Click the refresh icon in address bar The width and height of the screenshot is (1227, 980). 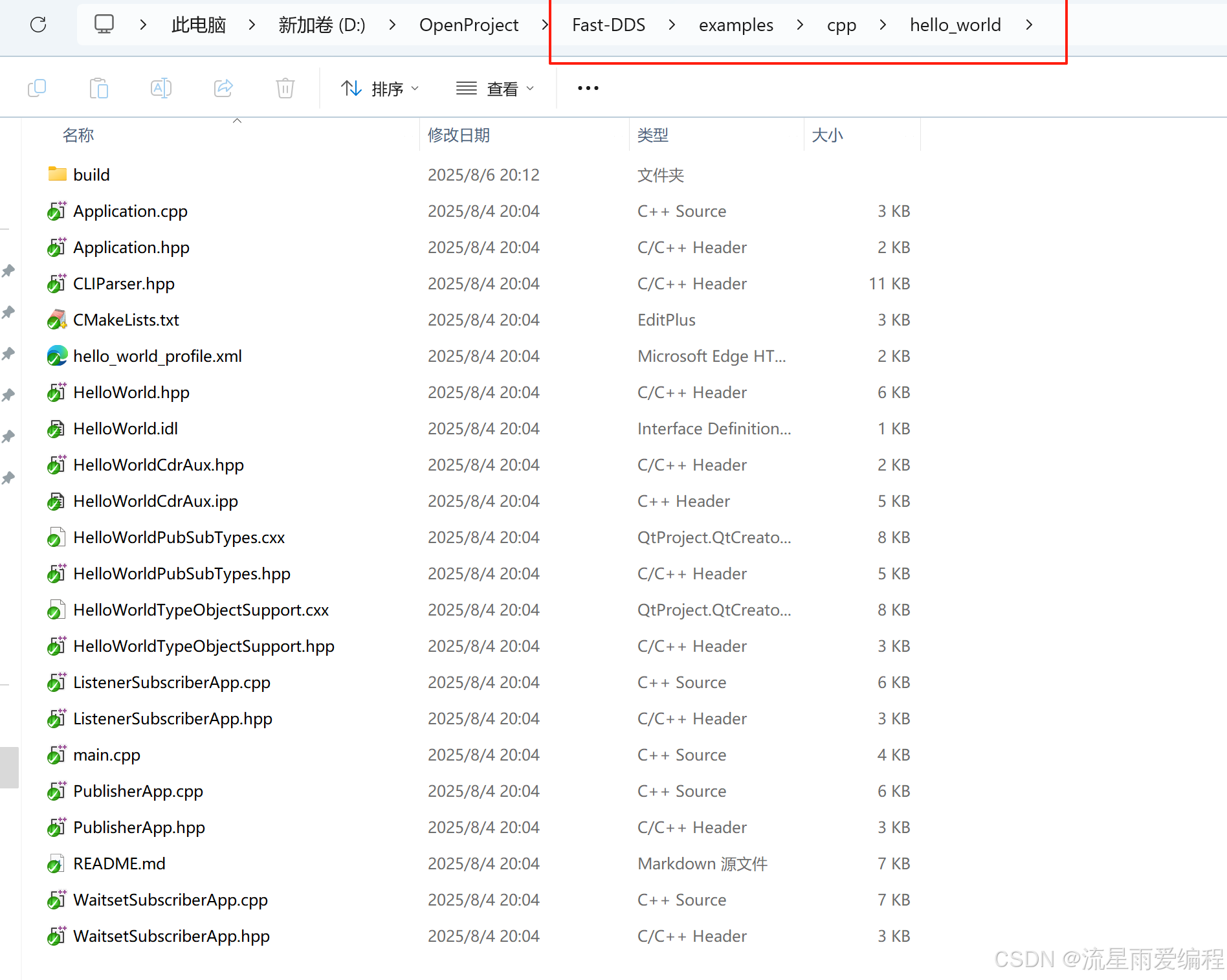[38, 25]
